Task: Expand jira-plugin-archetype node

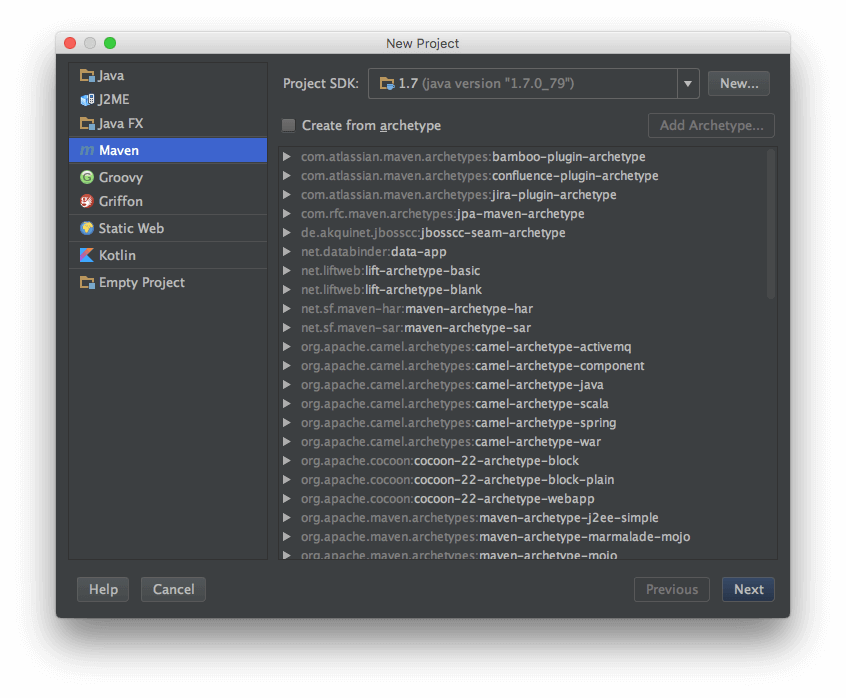Action: coord(287,194)
